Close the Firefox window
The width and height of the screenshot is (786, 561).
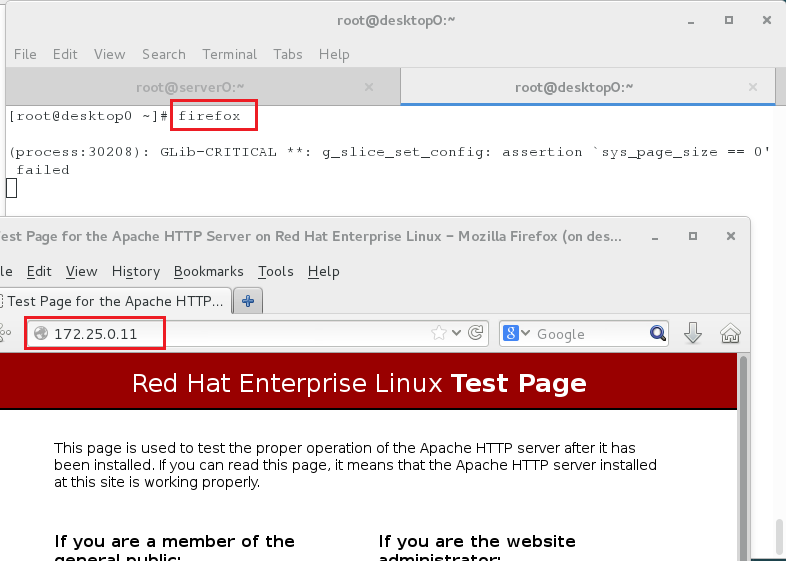coord(731,236)
